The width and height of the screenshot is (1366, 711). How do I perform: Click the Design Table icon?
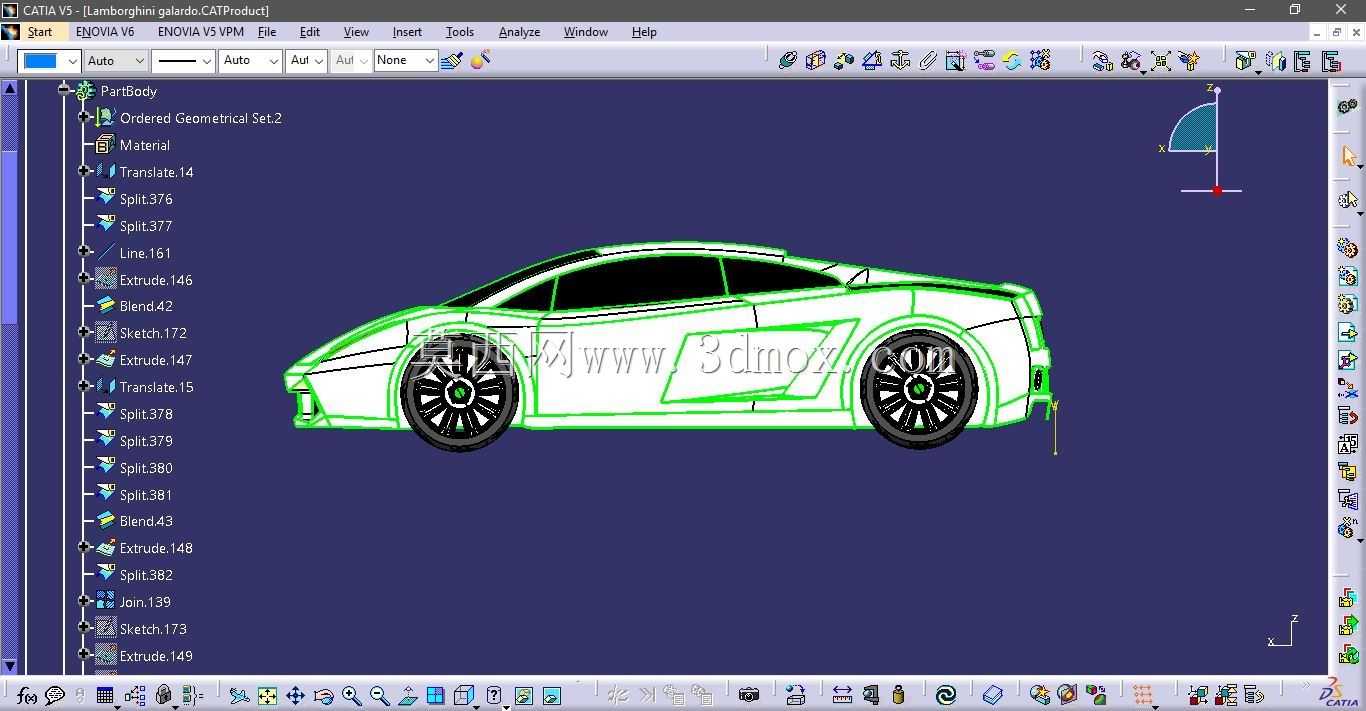pos(104,695)
